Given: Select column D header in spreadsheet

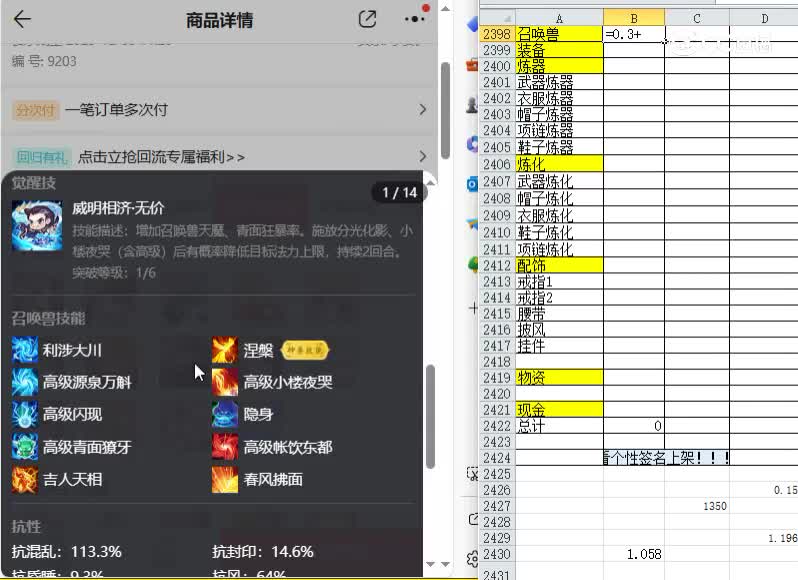Looking at the screenshot, I should [x=764, y=19].
